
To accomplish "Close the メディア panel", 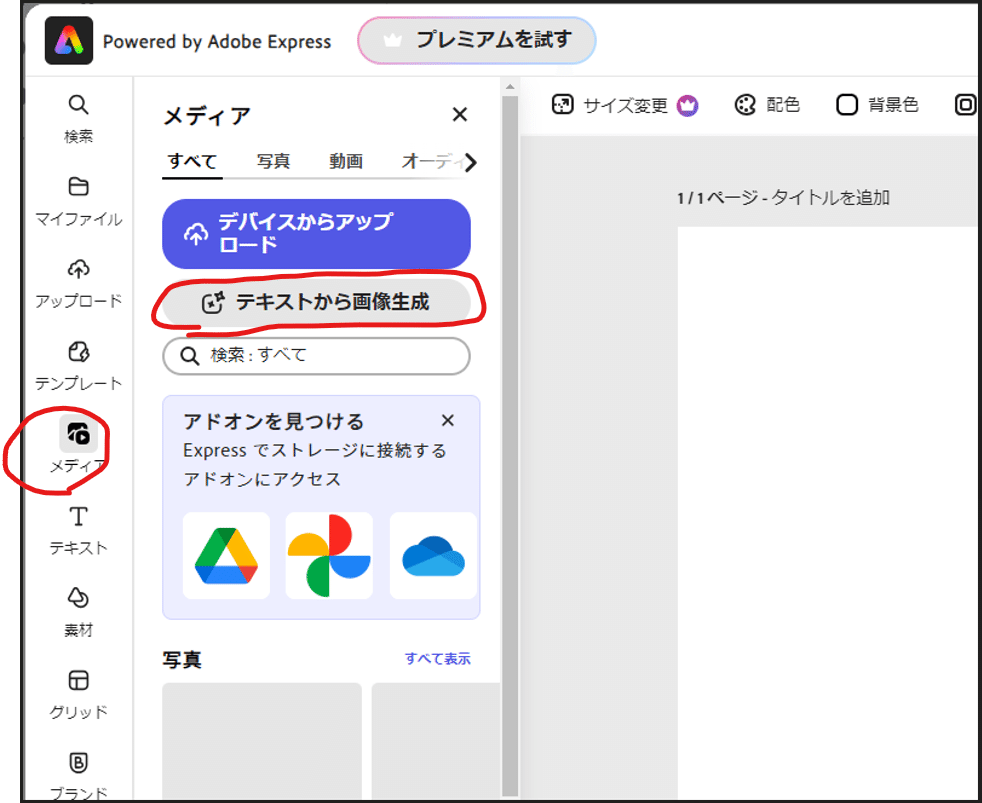I will click(x=460, y=115).
